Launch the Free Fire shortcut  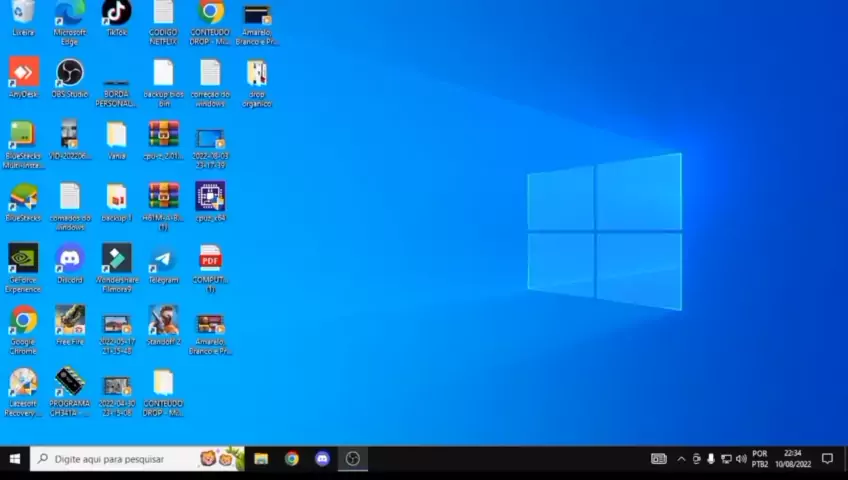click(70, 325)
